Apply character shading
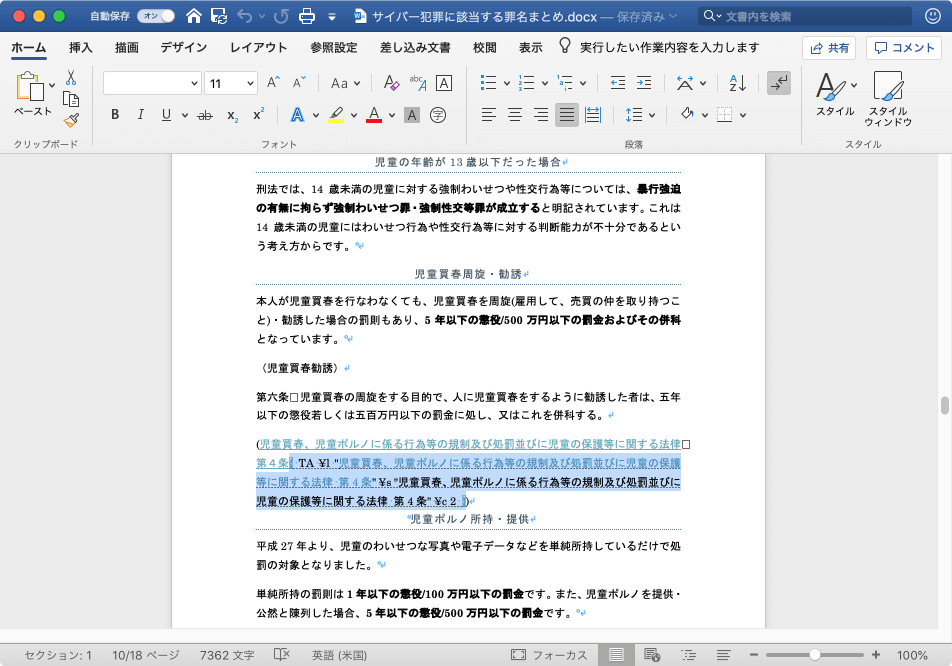 tap(412, 115)
